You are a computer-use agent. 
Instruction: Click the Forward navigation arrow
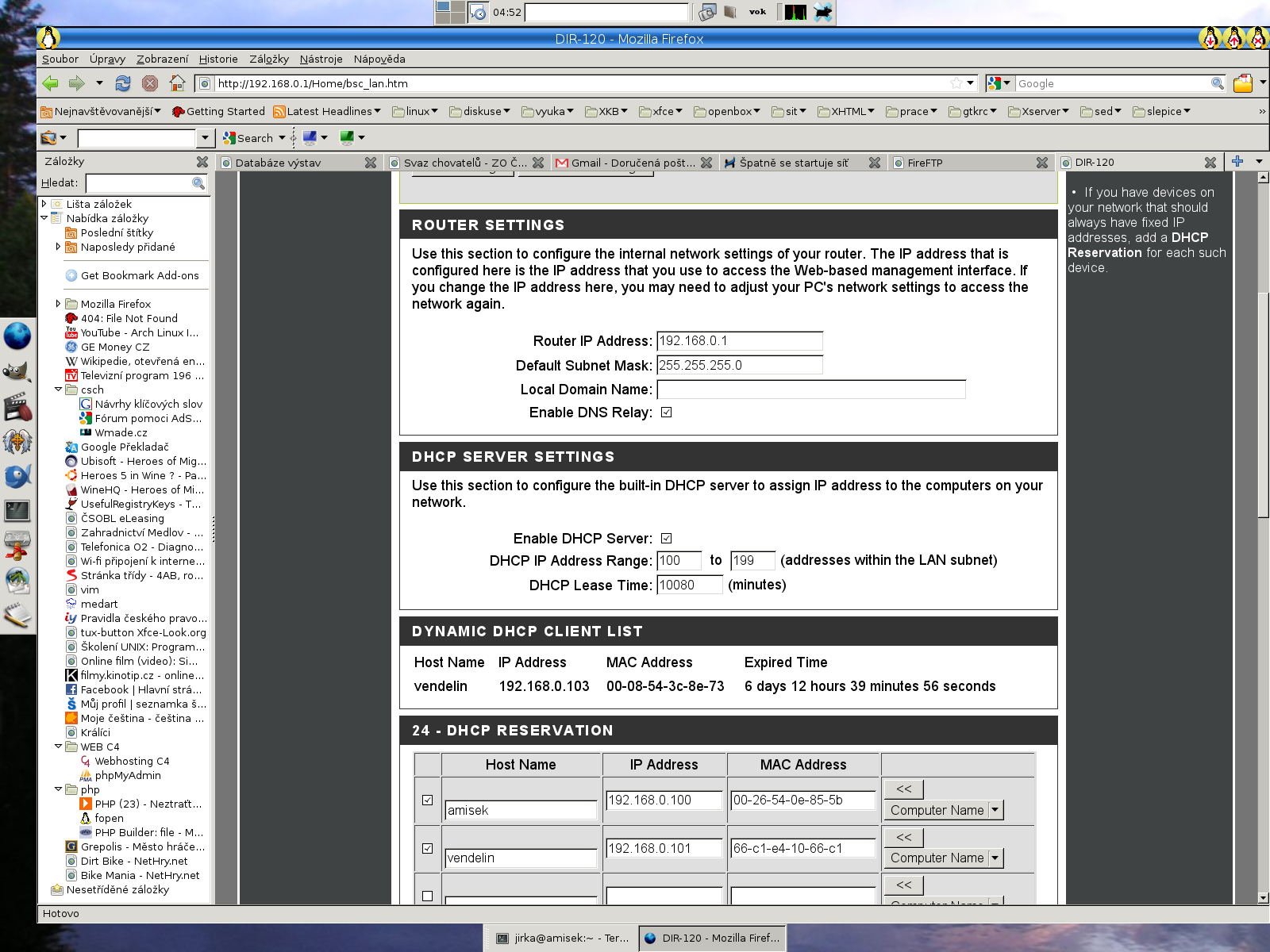point(76,83)
